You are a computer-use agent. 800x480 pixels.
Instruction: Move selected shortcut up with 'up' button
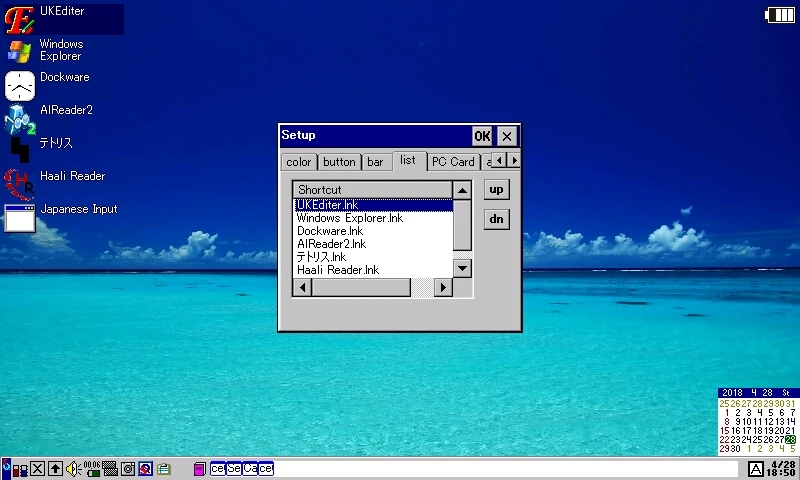pyautogui.click(x=496, y=190)
